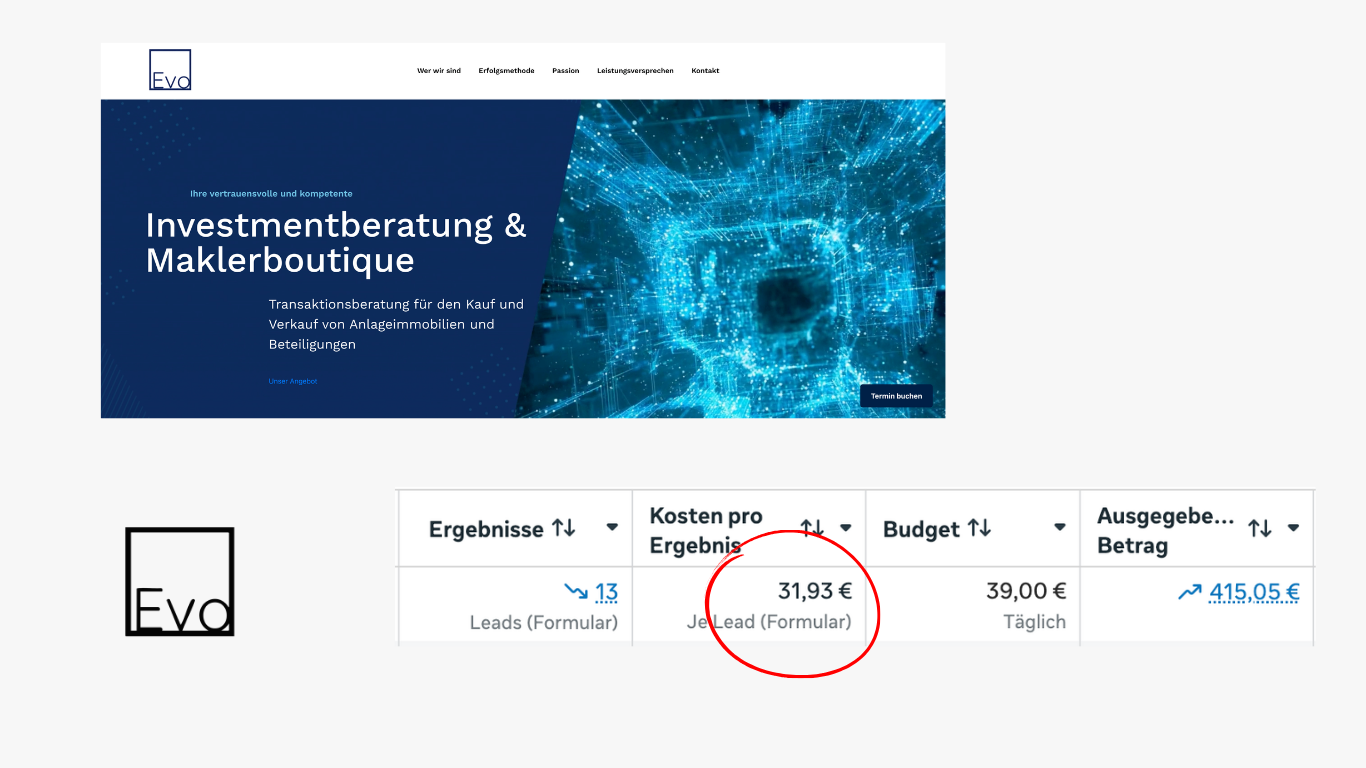Screen dimensions: 1366x768
Task: Sort by Kosten pro Ergebnis arrows
Action: (812, 528)
